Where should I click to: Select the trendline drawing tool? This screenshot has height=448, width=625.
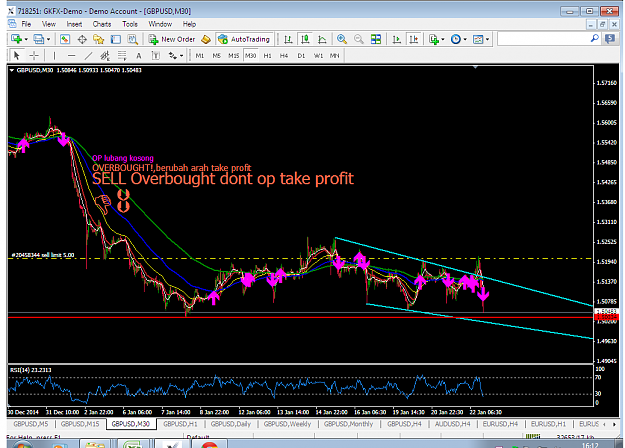point(88,55)
